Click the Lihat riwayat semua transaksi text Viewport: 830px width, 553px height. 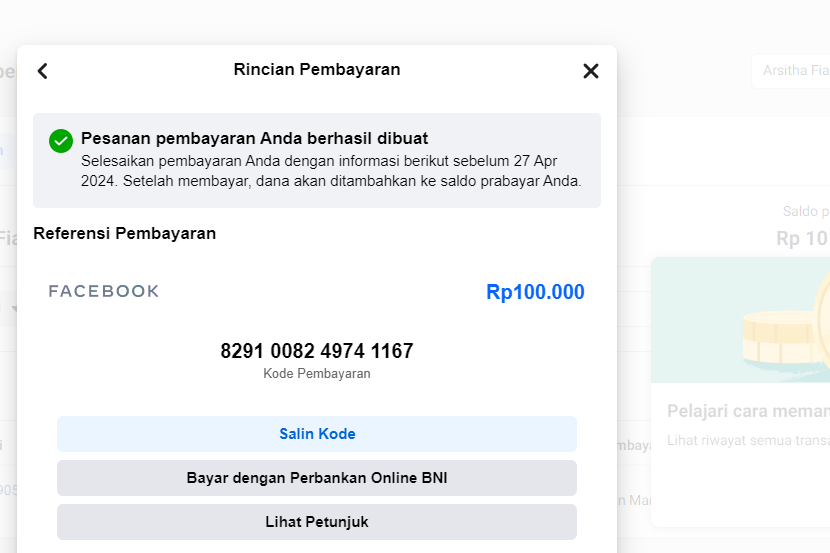(748, 443)
